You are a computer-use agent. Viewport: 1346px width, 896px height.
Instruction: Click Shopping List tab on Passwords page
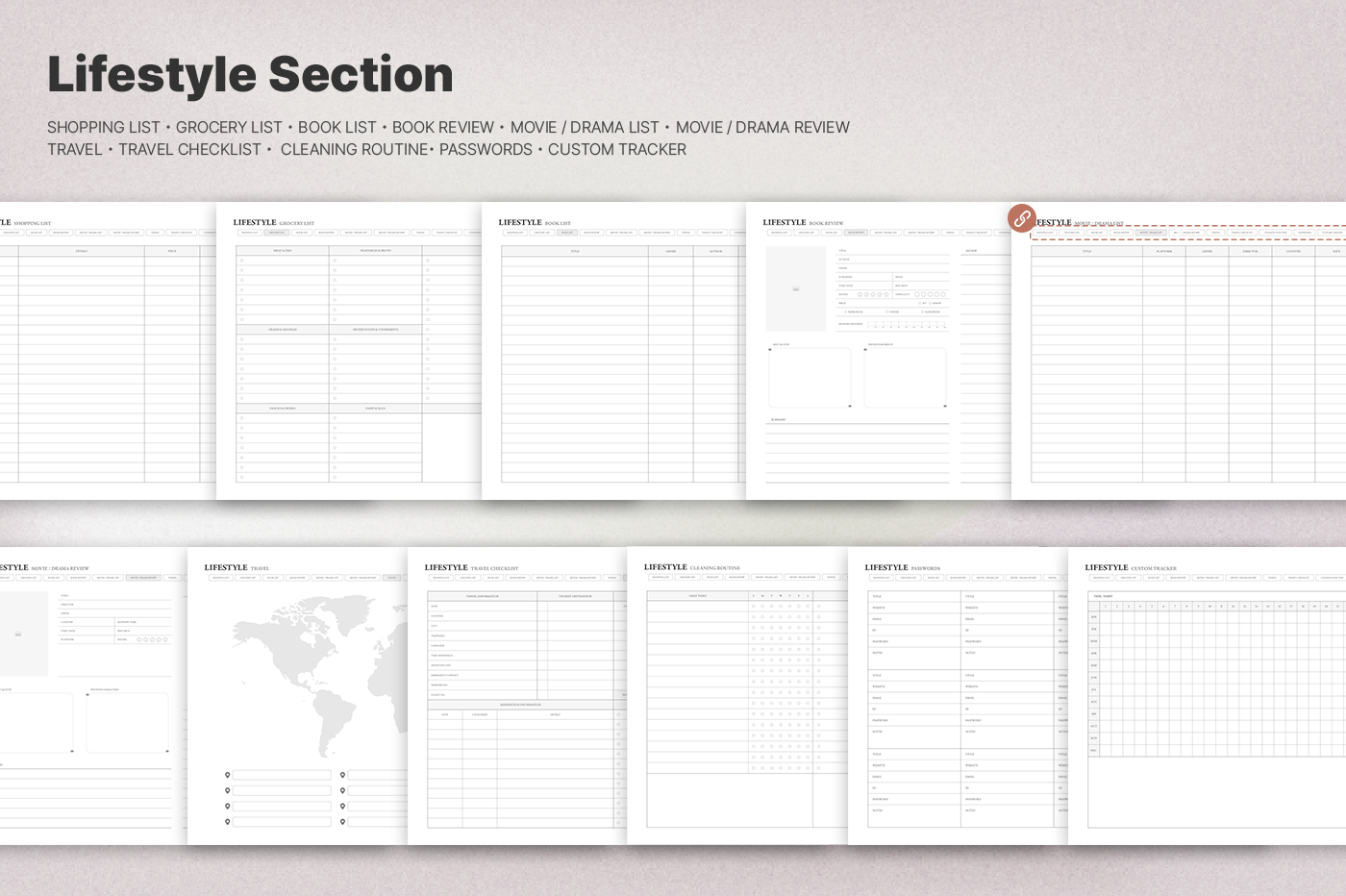click(x=881, y=578)
